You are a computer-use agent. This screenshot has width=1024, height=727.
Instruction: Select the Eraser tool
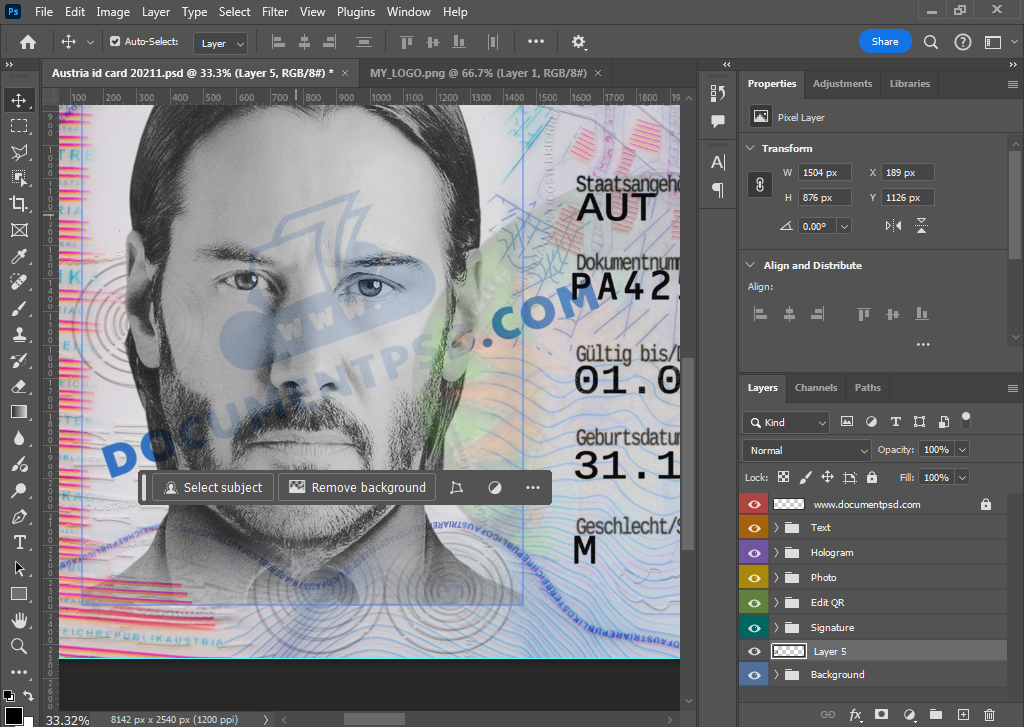(x=19, y=386)
